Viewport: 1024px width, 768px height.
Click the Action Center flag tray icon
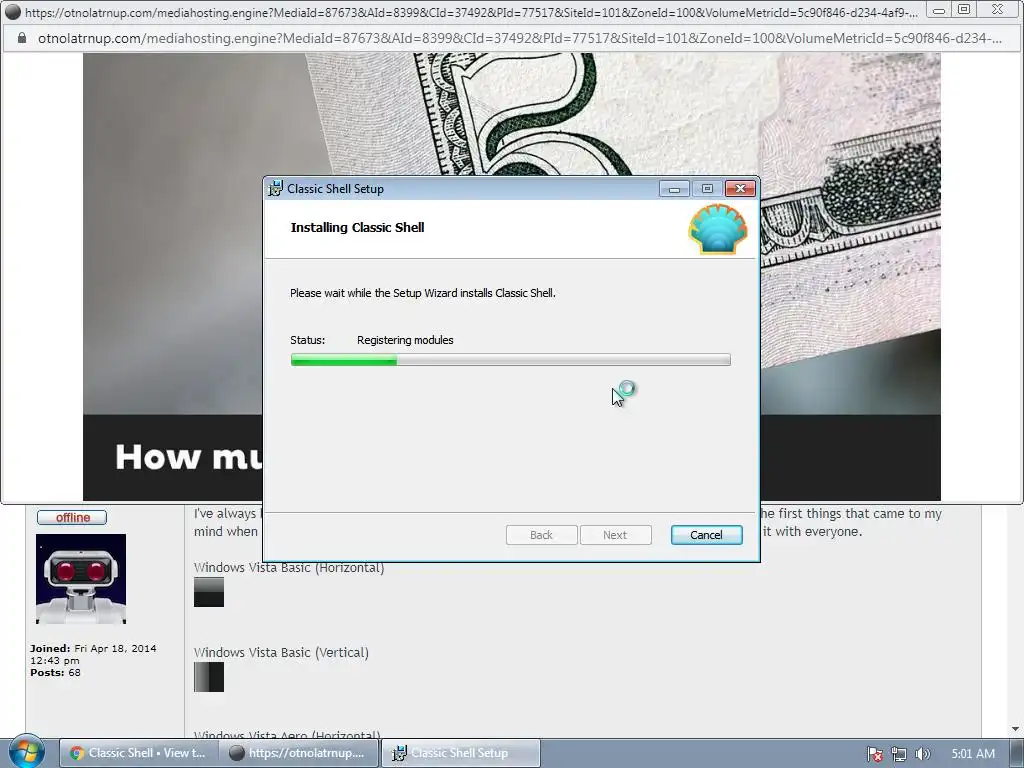click(874, 754)
